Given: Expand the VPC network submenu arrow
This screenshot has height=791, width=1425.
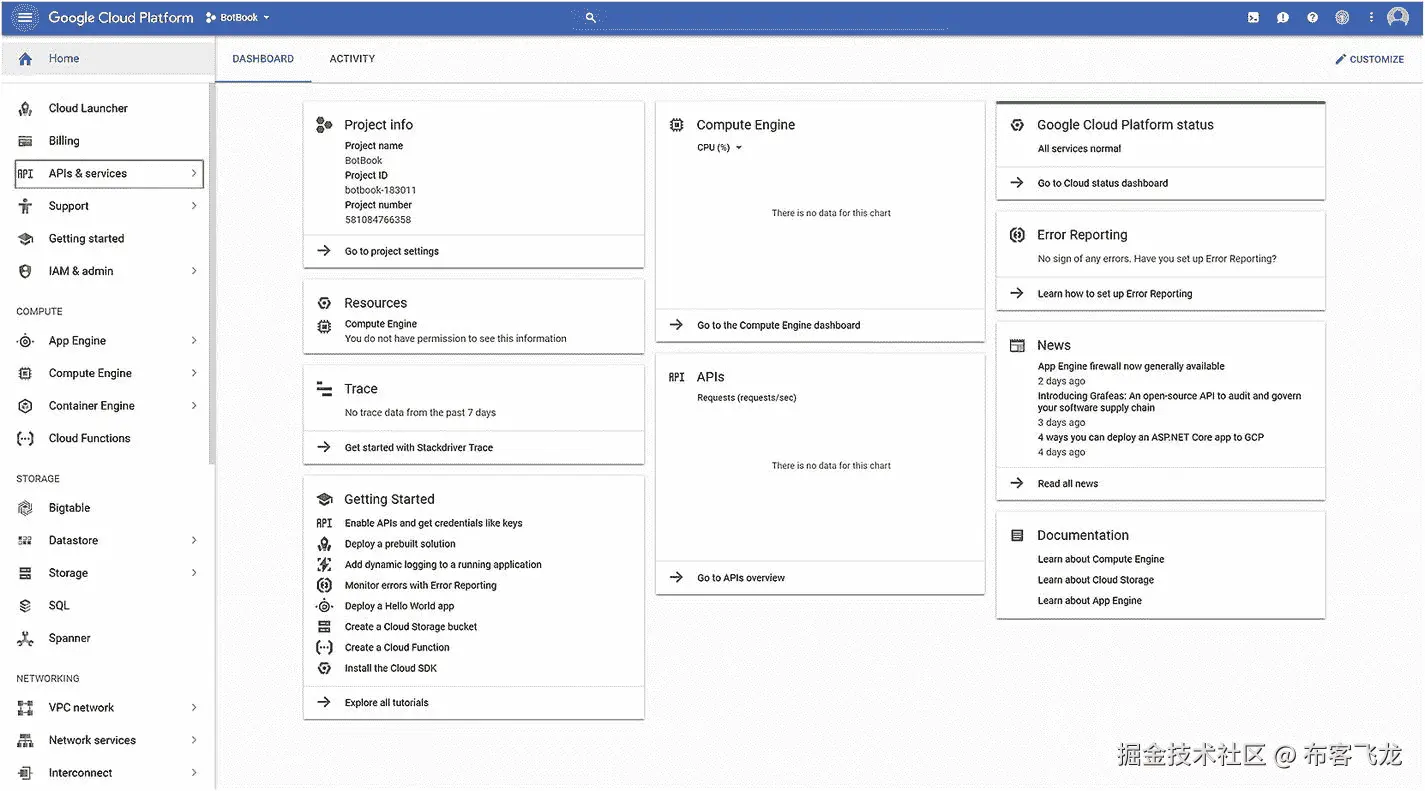Looking at the screenshot, I should (194, 708).
